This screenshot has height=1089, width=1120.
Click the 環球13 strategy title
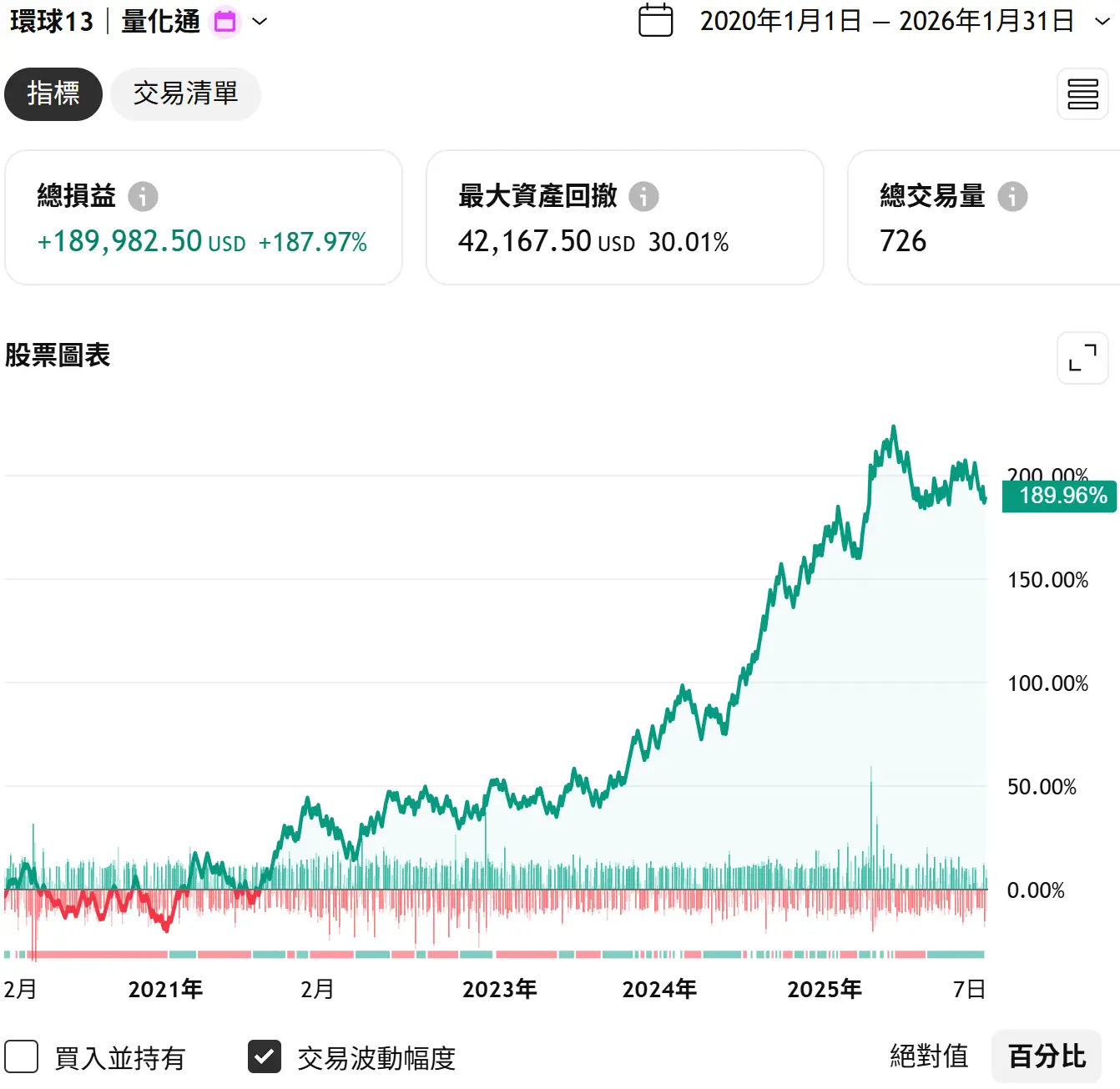pyautogui.click(x=52, y=22)
